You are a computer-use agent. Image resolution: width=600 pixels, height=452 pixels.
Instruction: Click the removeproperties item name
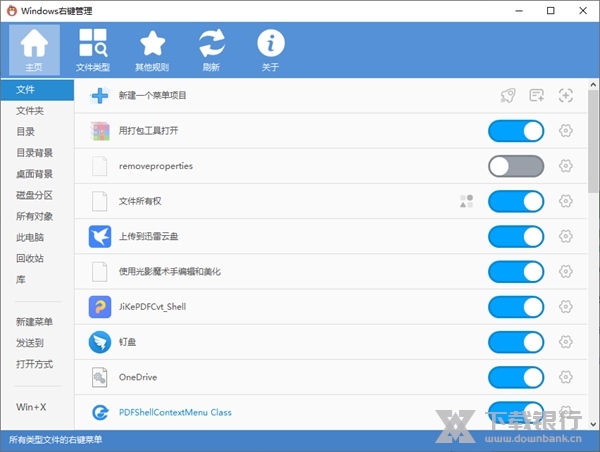(156, 166)
